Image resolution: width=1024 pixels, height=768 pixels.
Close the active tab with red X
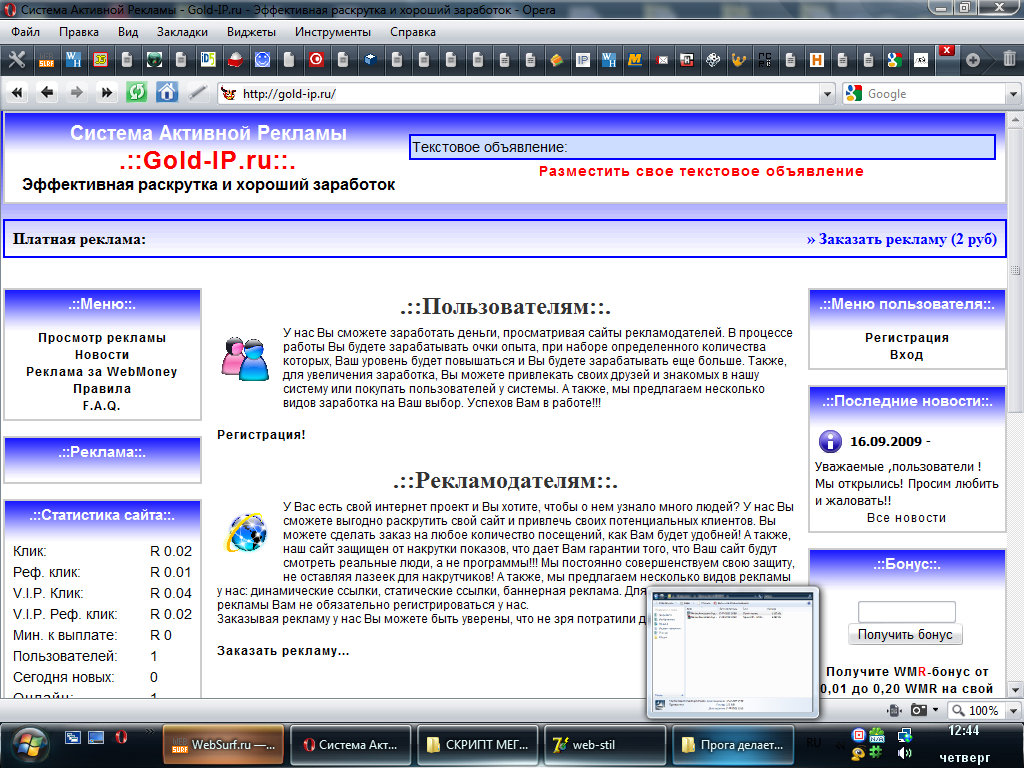947,50
